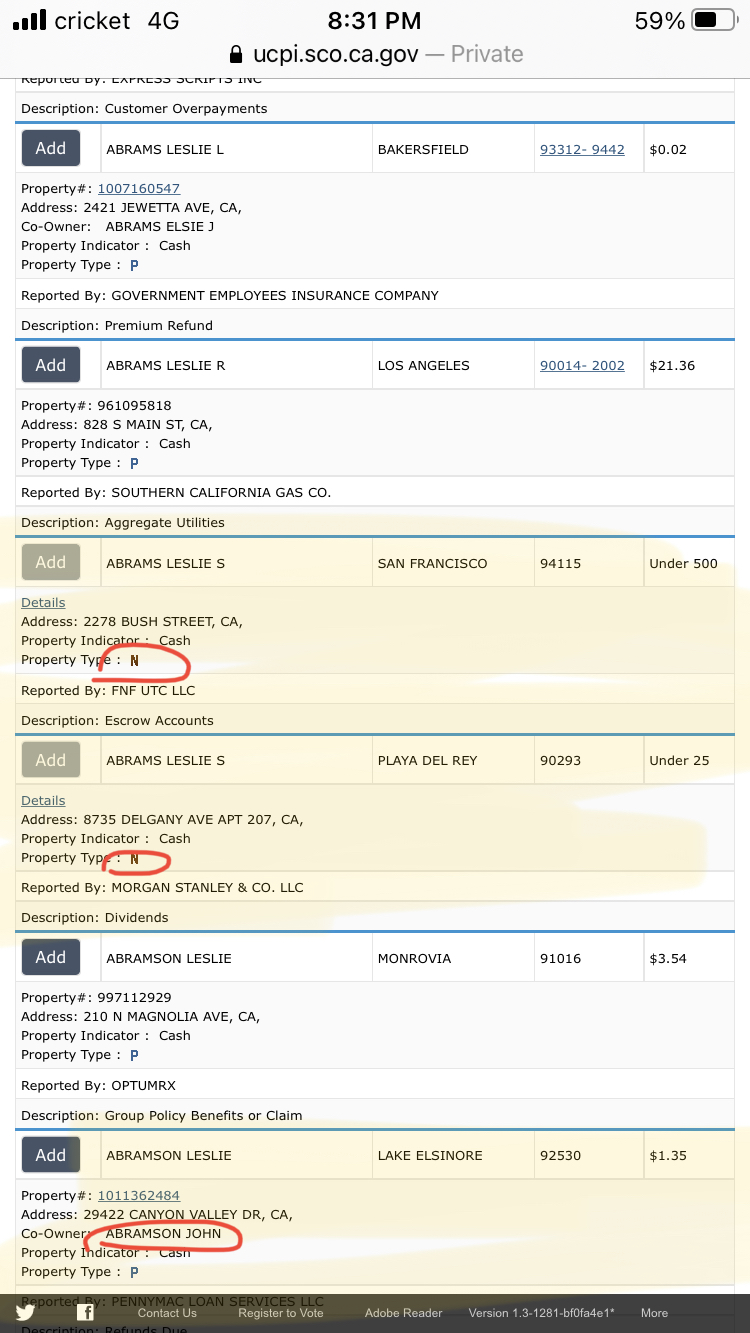Click property type P for Magnolia Ave record
Screen dimensions: 750x1333
point(134,1055)
